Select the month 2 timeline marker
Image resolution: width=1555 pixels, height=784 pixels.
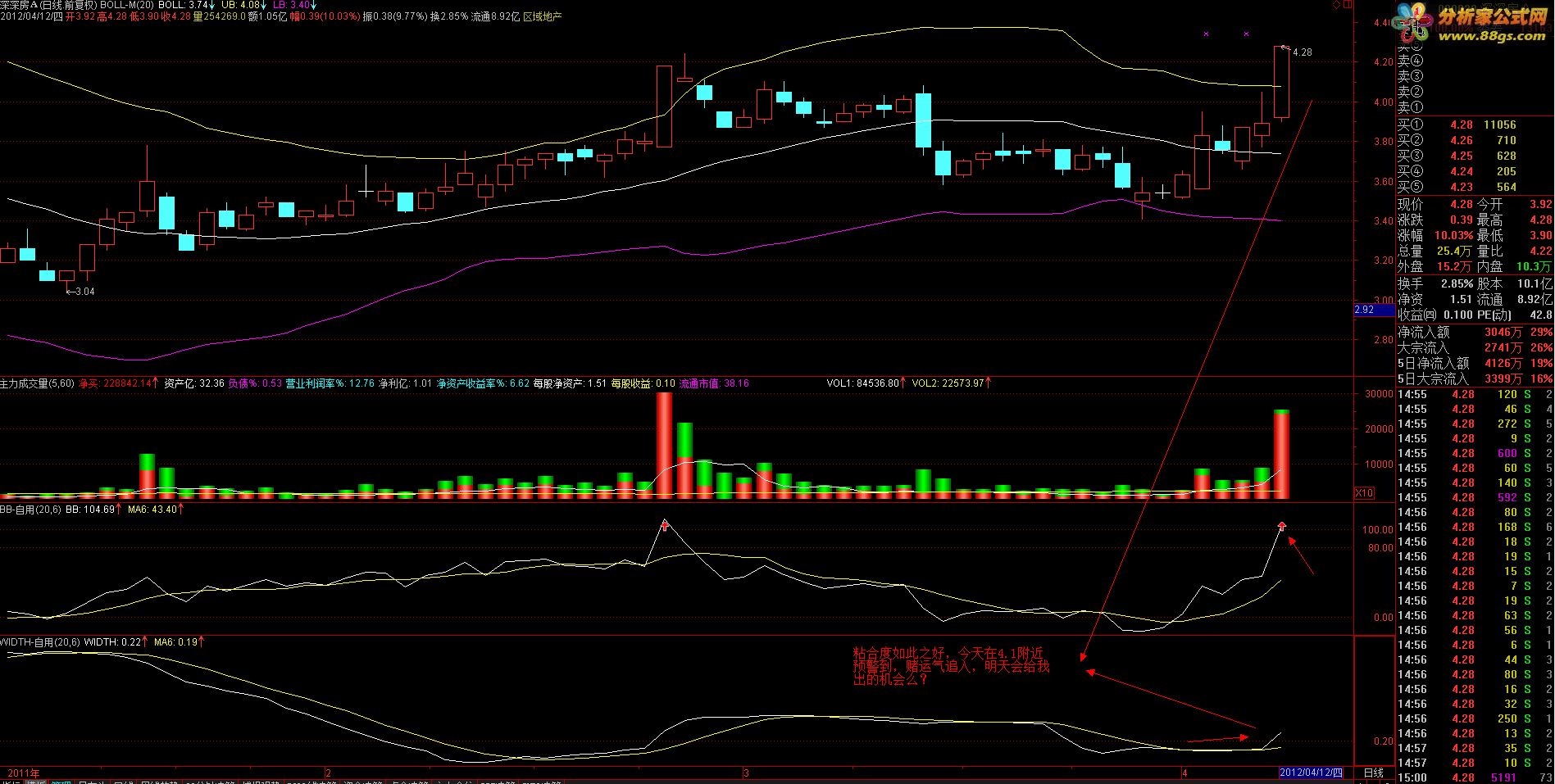(328, 773)
